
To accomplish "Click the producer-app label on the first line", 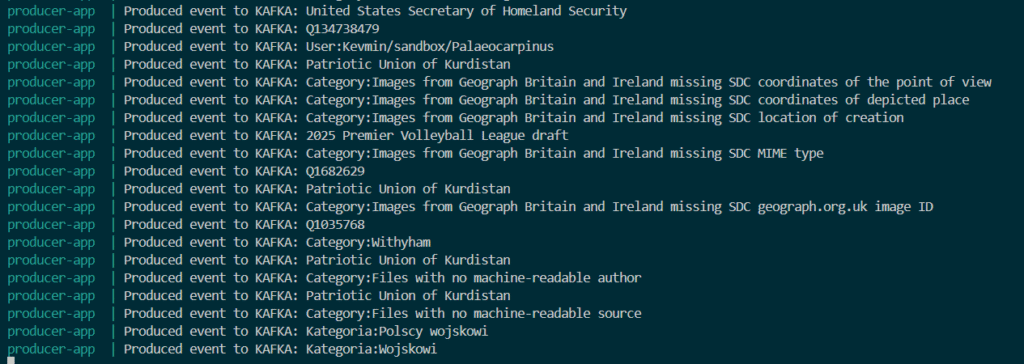I will pos(51,11).
